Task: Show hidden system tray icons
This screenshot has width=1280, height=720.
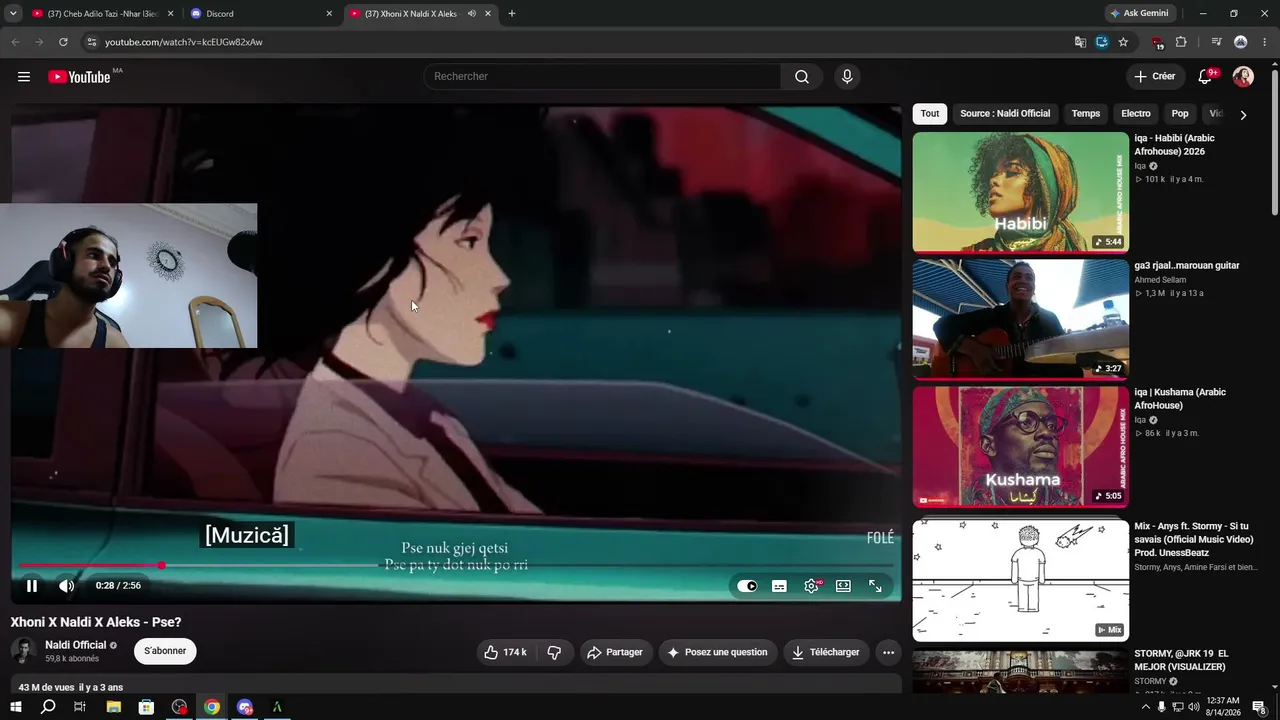Action: click(x=1145, y=707)
